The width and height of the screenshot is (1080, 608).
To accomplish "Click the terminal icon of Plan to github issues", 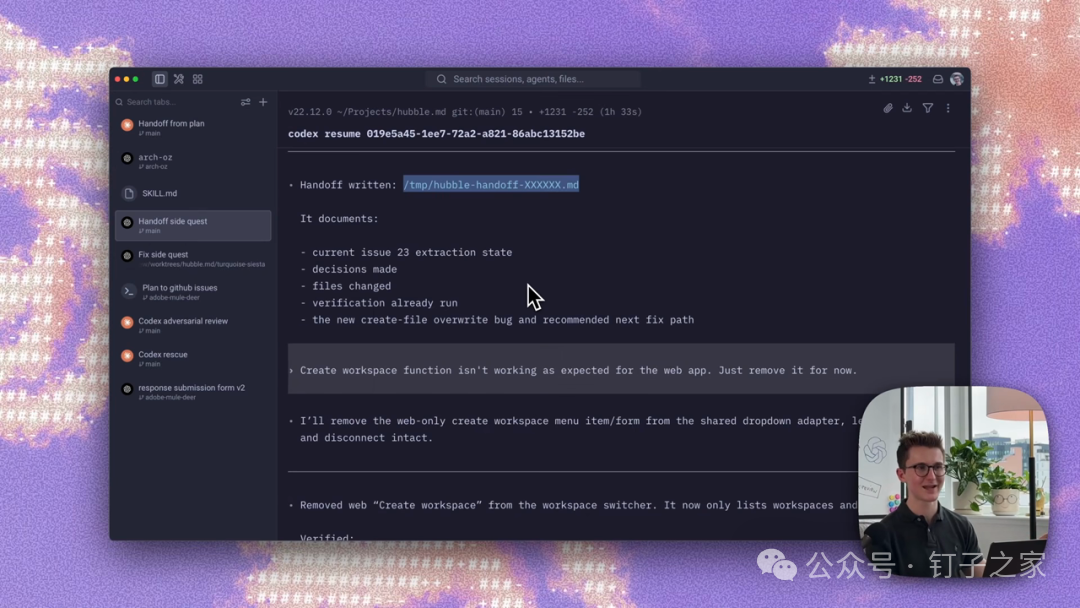I will [128, 292].
